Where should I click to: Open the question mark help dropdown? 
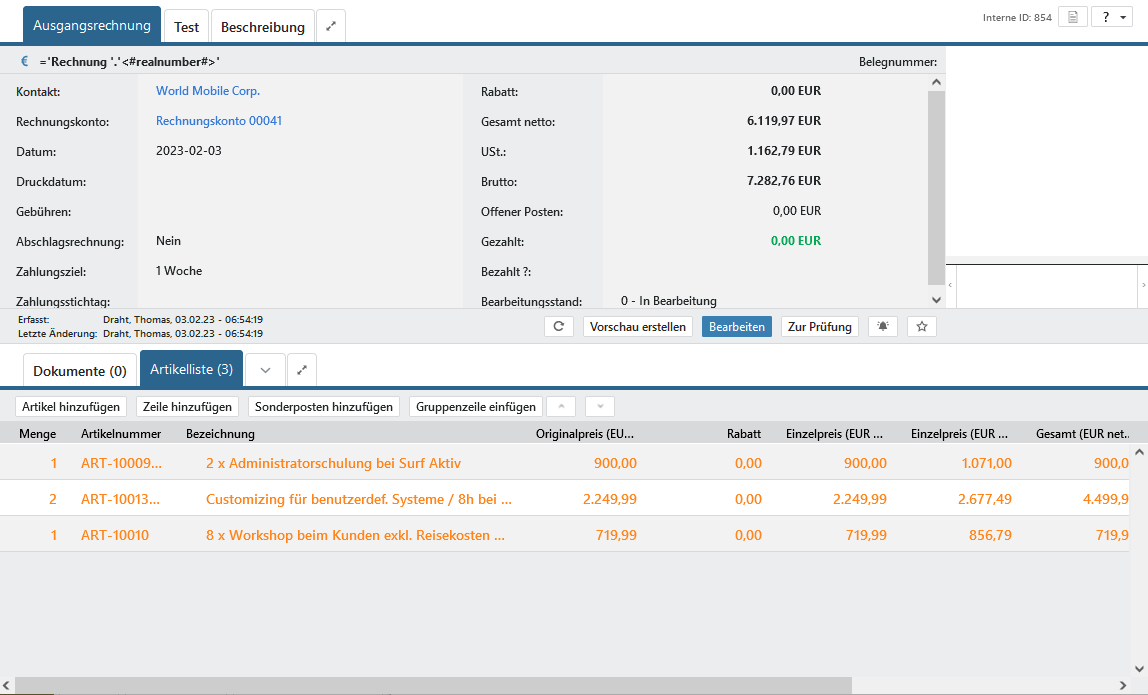coord(1111,18)
